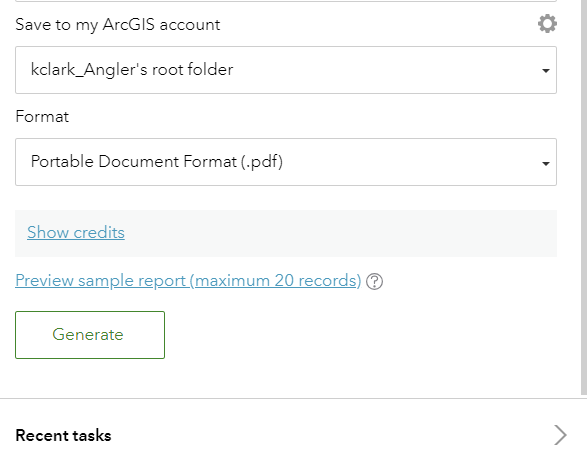Click the caret arrow in the root folder selector
Screen dimensions: 587x460
click(546, 70)
